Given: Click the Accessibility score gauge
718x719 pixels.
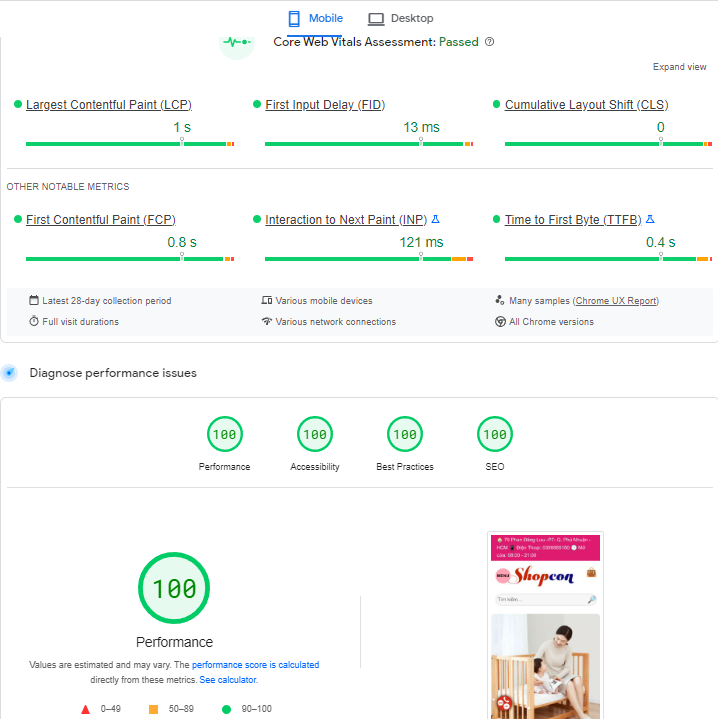Looking at the screenshot, I should coord(315,435).
